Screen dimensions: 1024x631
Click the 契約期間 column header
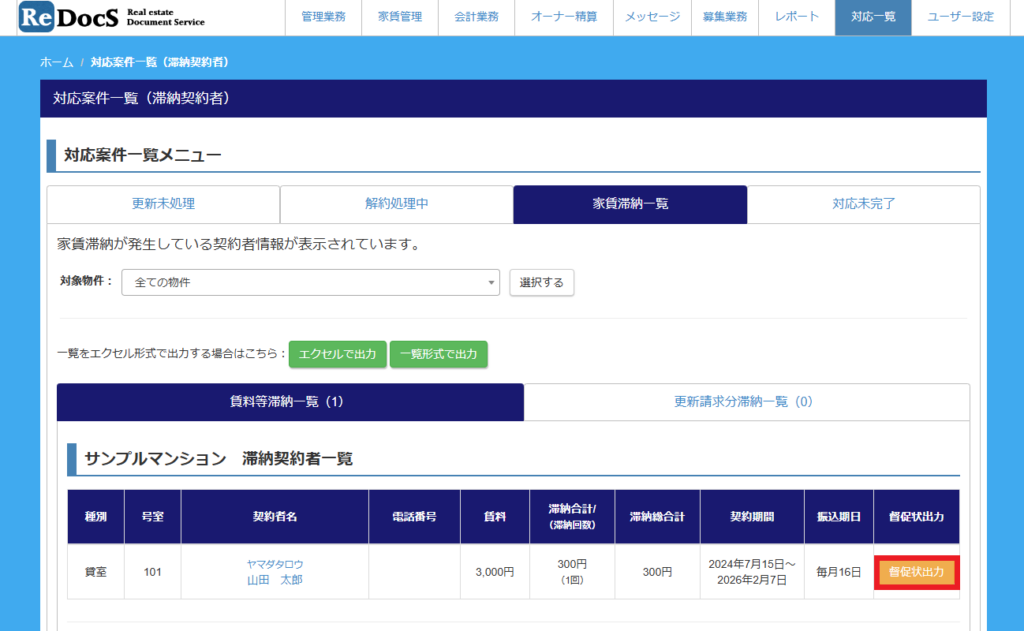pyautogui.click(x=752, y=517)
